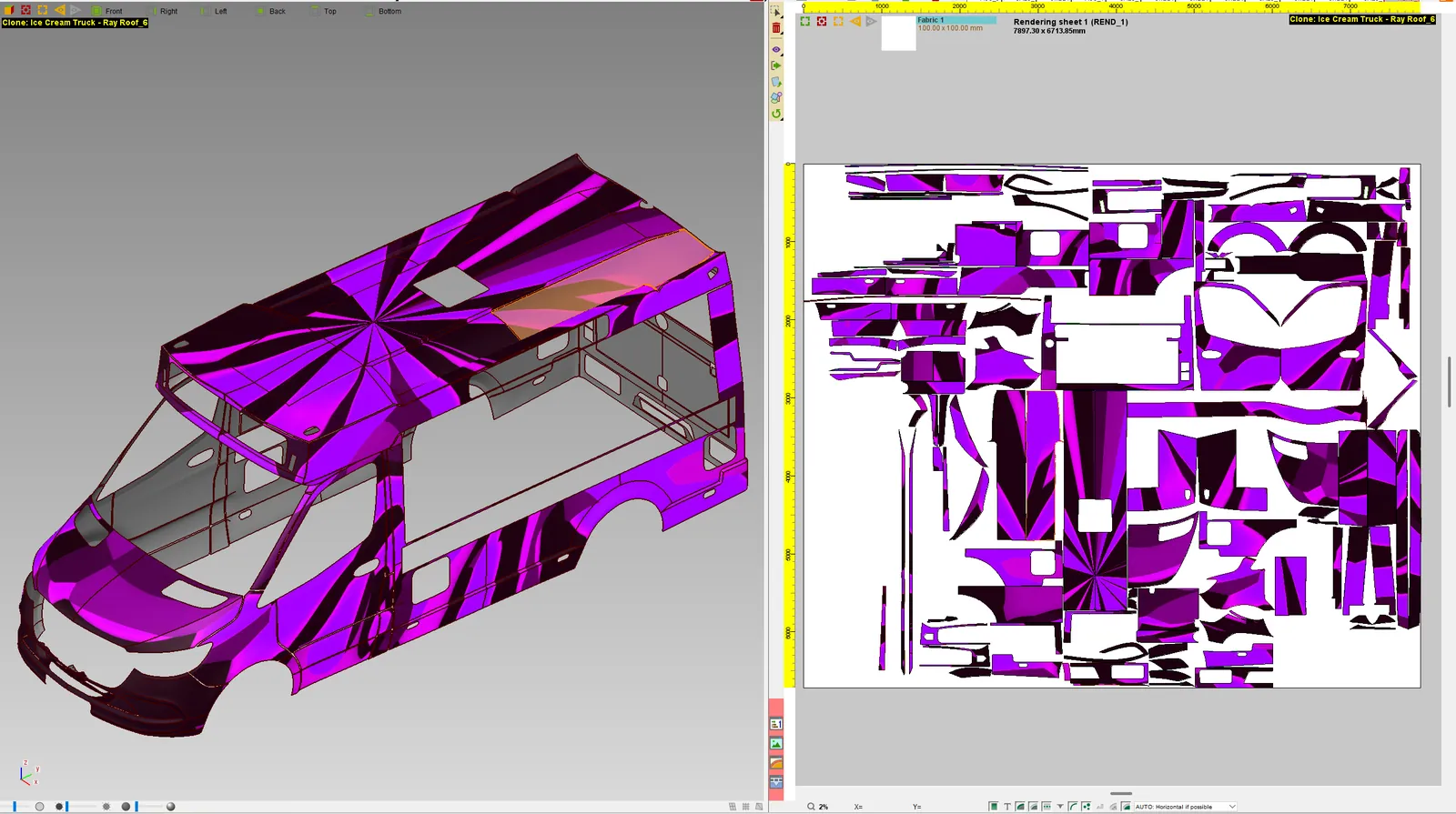1456x814 pixels.
Task: Switch to Right view
Action: click(163, 11)
